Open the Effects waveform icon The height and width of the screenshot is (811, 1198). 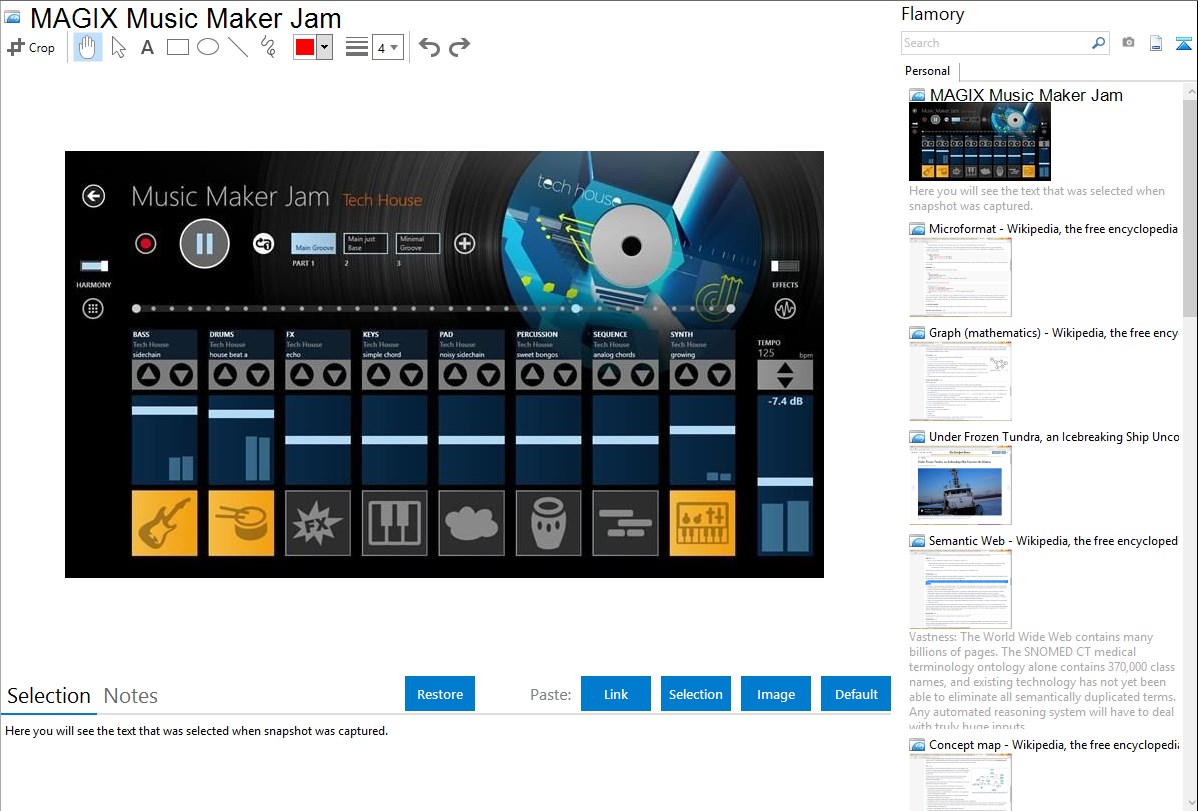(785, 309)
